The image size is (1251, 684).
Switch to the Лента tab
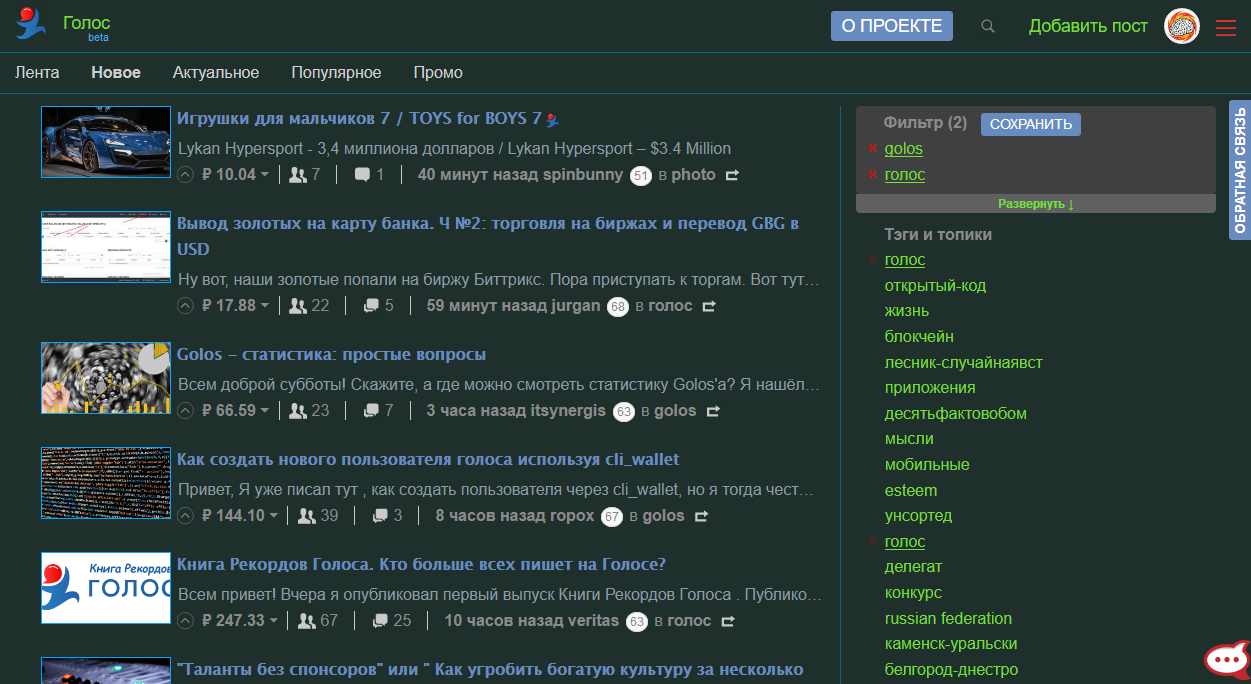point(37,73)
